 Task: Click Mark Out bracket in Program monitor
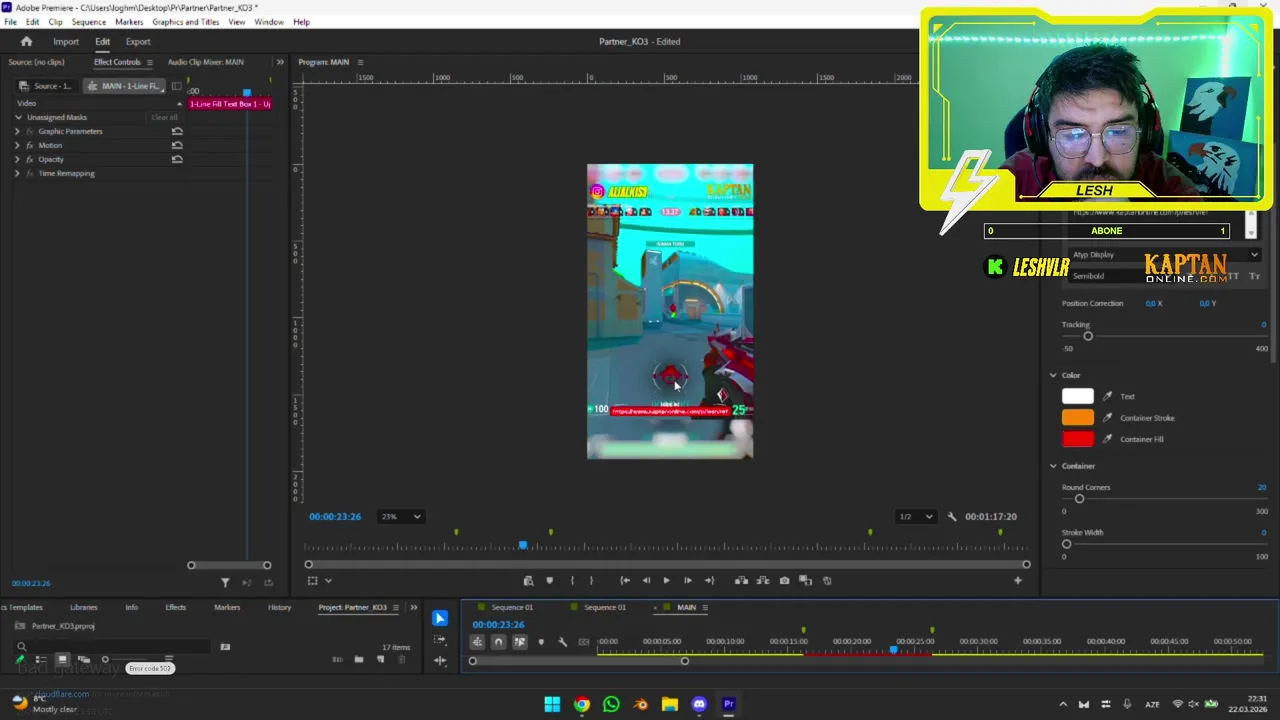(x=591, y=580)
